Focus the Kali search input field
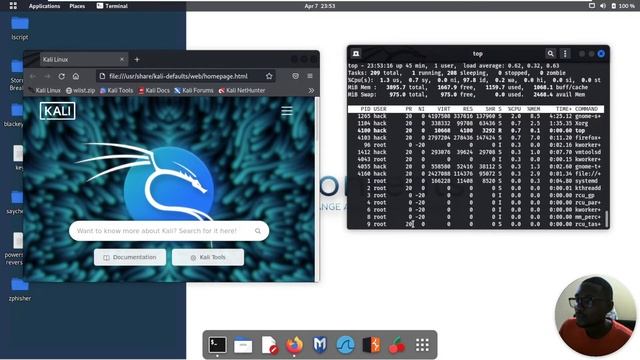This screenshot has width=640, height=360. tap(169, 231)
